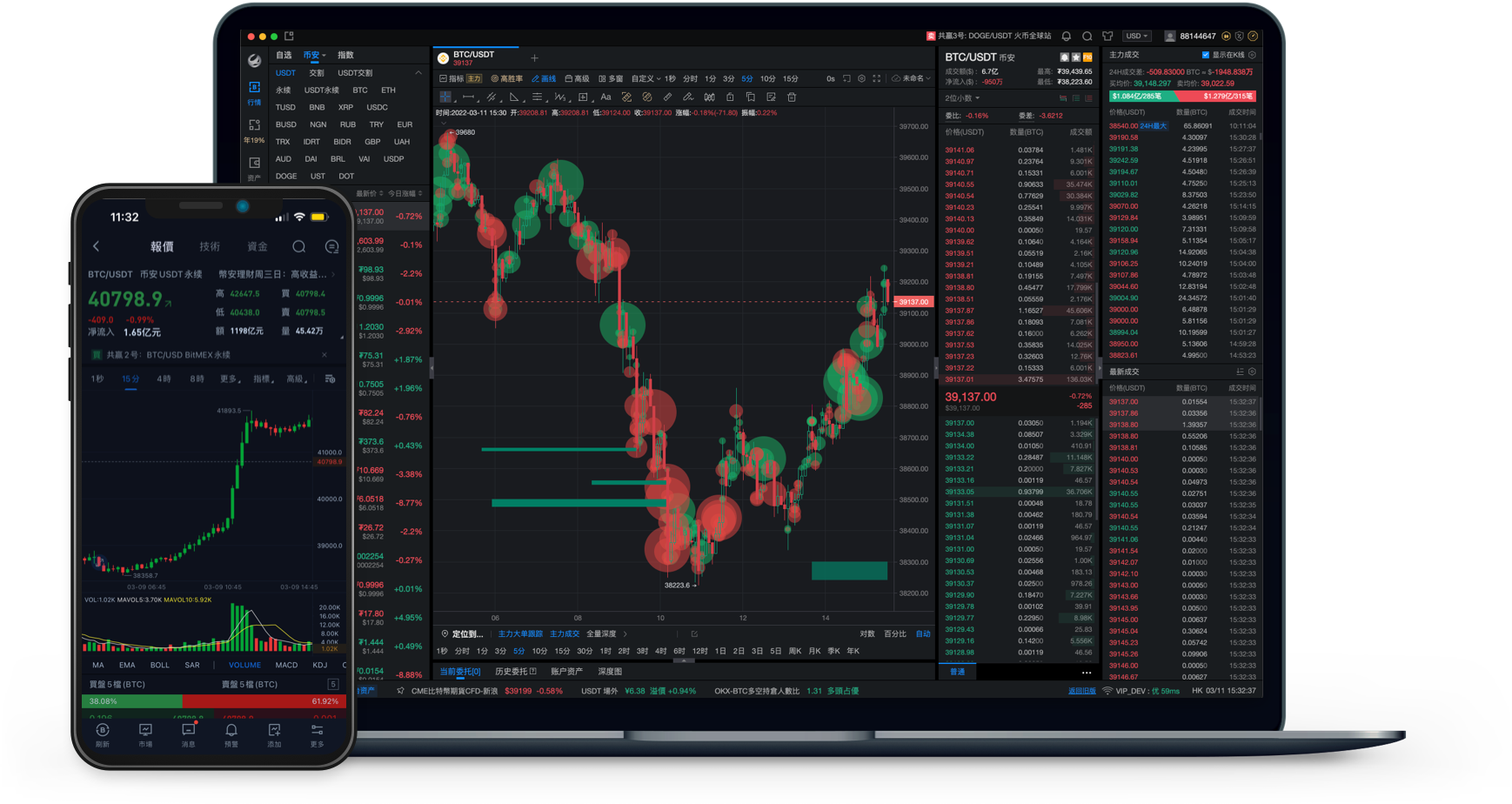Expand the 2位小数 decimal dropdown
The image size is (1512, 804).
962,98
